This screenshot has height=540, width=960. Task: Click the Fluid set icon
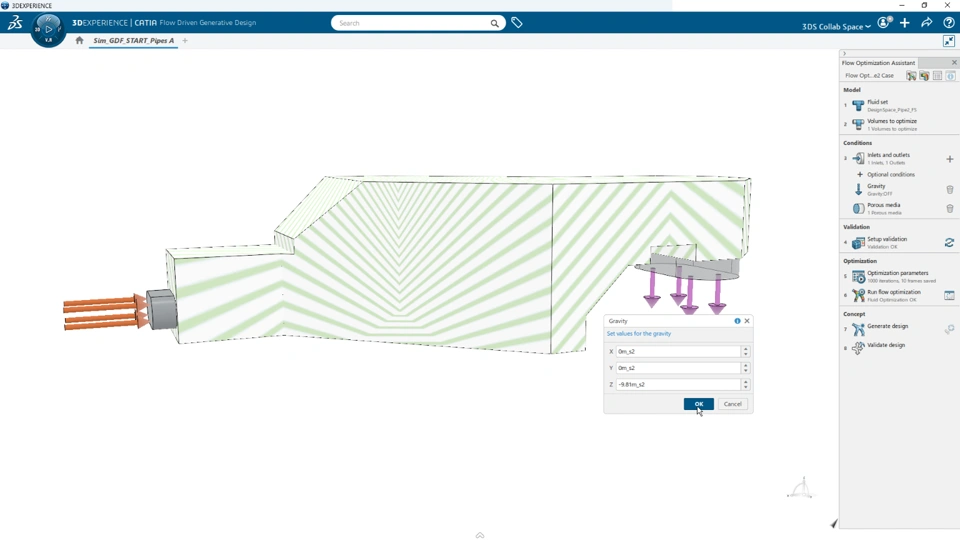[858, 105]
